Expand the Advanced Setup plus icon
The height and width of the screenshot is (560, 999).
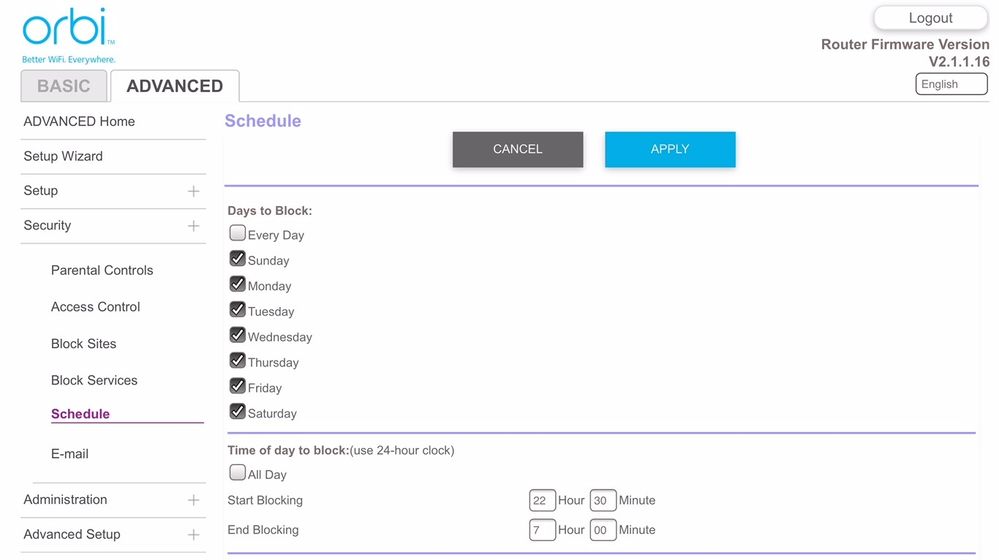coord(193,535)
